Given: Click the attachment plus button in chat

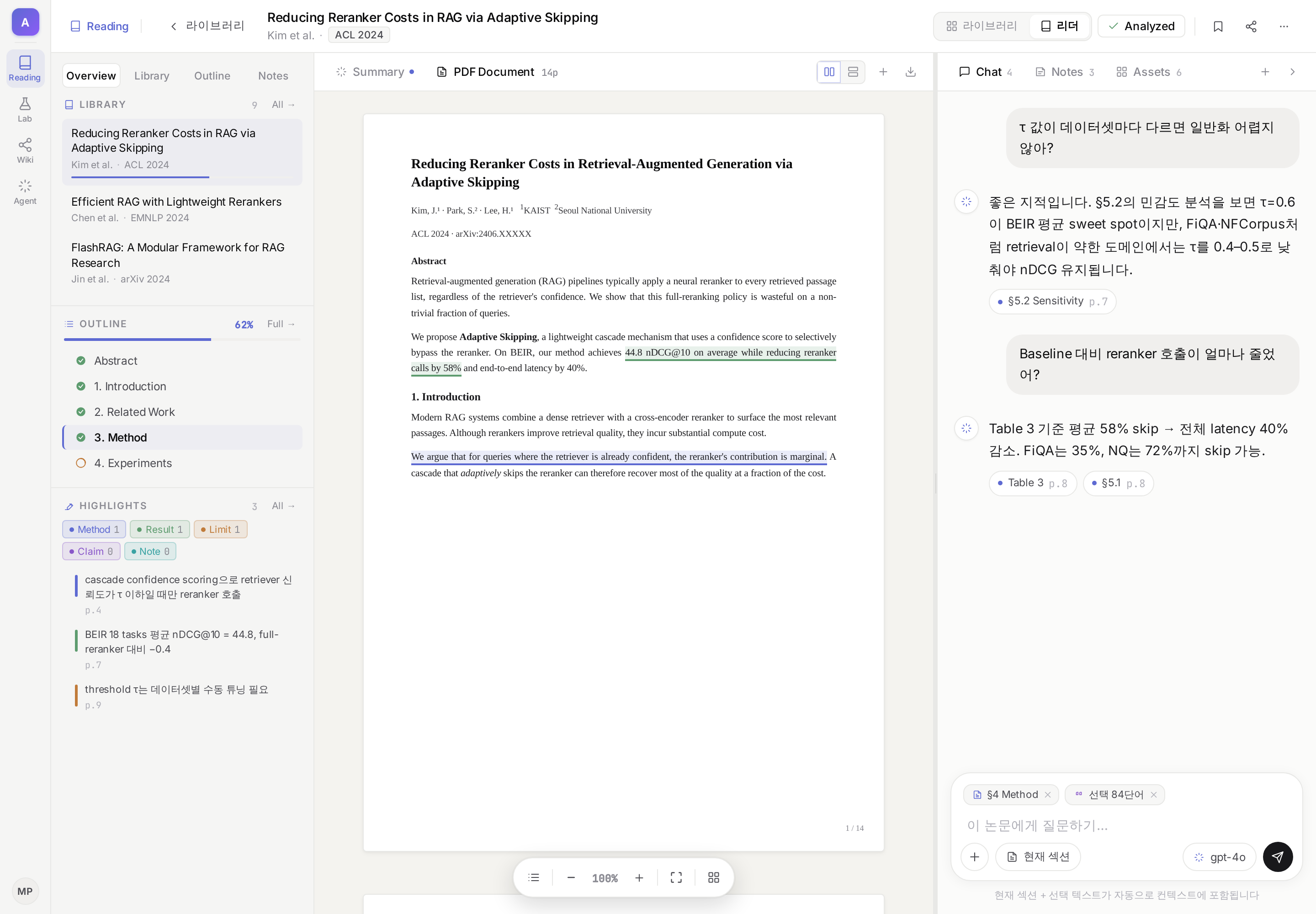Looking at the screenshot, I should [975, 857].
